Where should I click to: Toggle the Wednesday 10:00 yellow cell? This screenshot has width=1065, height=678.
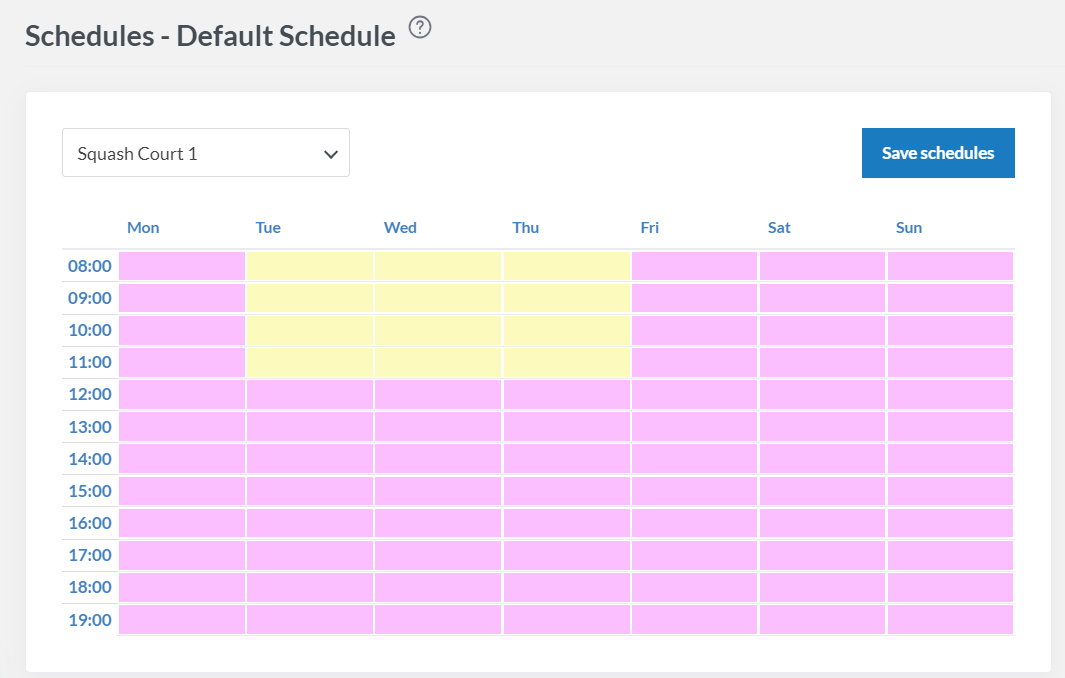click(438, 330)
